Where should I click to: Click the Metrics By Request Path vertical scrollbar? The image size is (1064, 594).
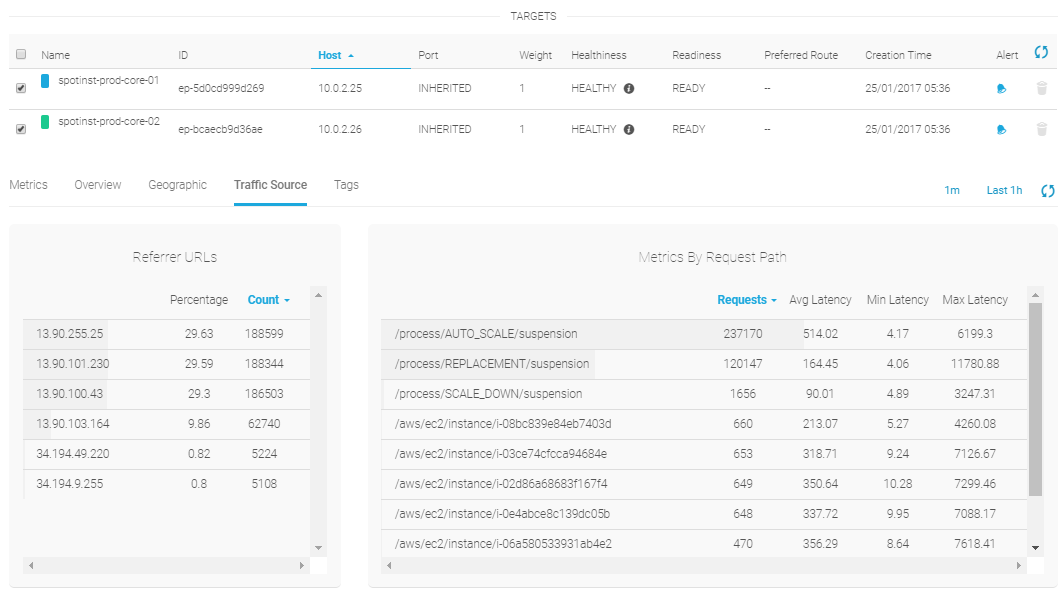click(1035, 400)
